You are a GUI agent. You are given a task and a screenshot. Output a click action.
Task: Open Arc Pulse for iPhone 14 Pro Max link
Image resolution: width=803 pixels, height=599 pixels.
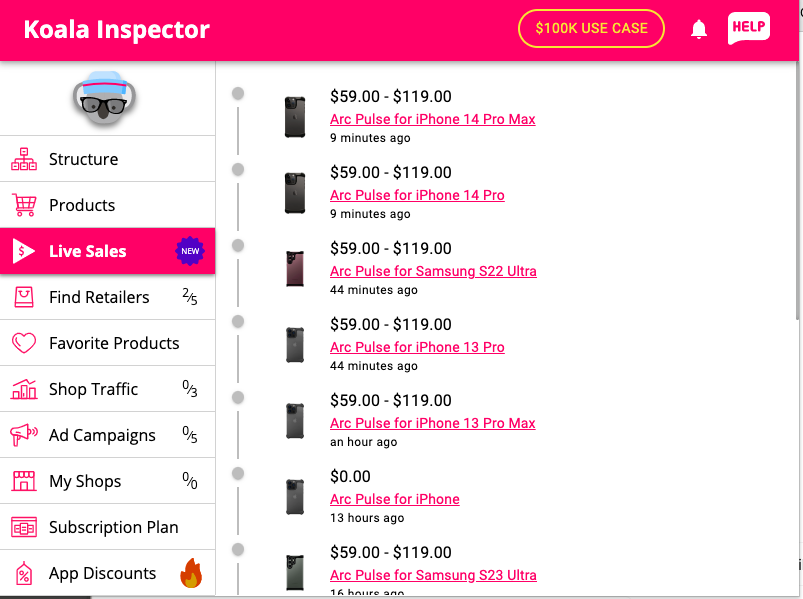point(433,119)
